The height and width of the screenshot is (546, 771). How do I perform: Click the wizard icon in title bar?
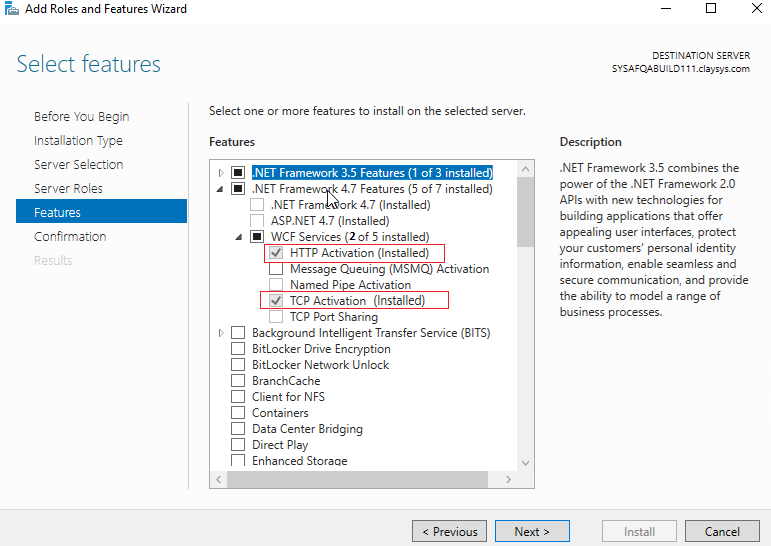[11, 8]
